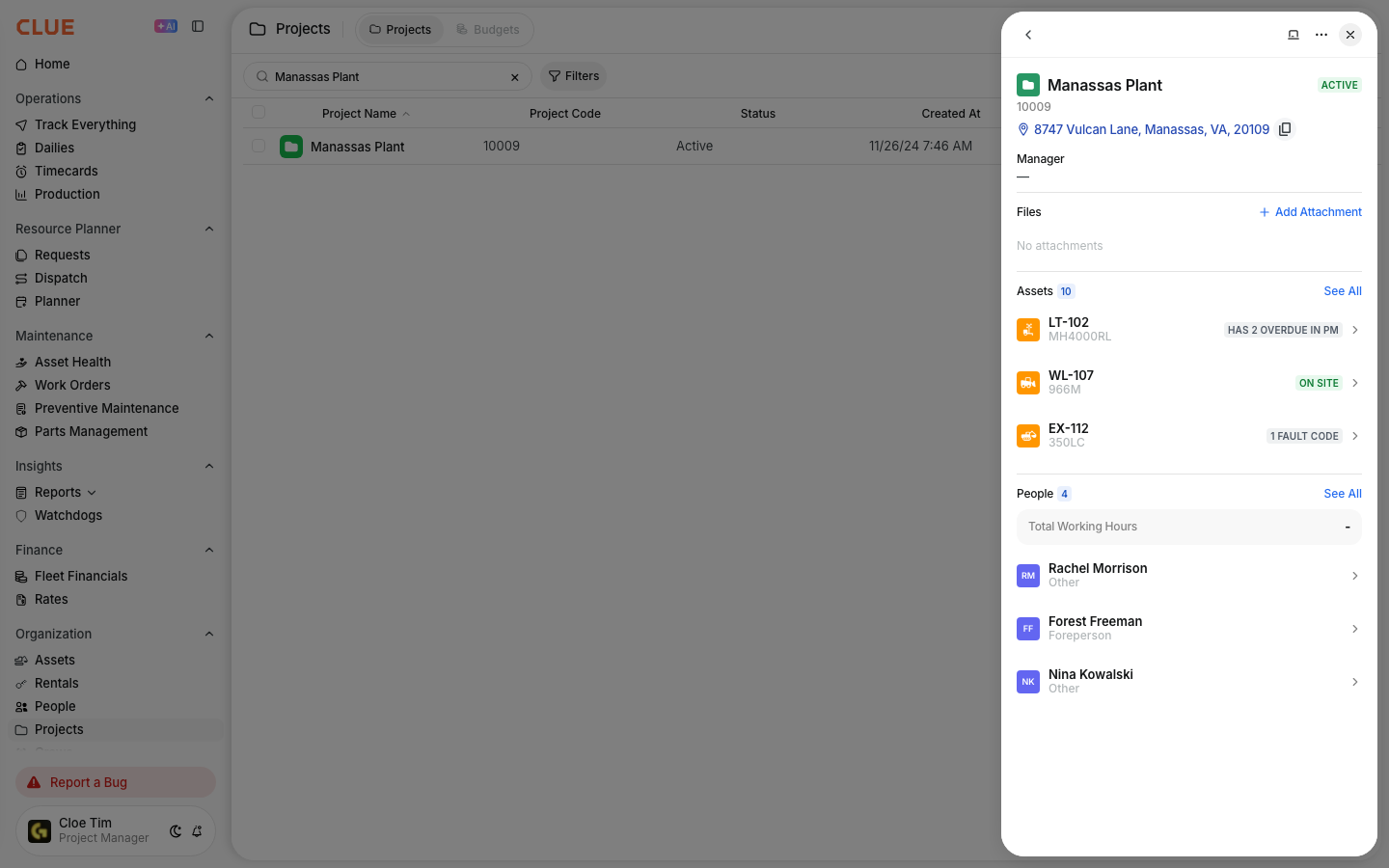
Task: Collapse the Maintenance section
Action: tap(209, 336)
